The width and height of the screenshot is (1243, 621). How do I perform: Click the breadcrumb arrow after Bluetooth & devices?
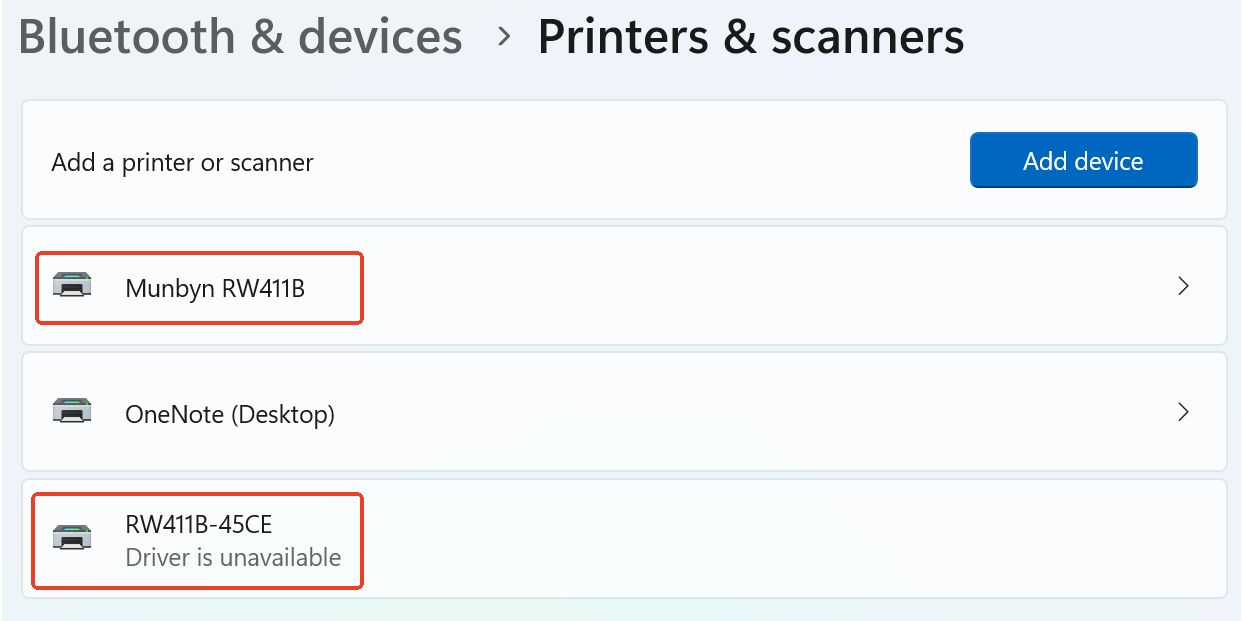pyautogui.click(x=505, y=38)
